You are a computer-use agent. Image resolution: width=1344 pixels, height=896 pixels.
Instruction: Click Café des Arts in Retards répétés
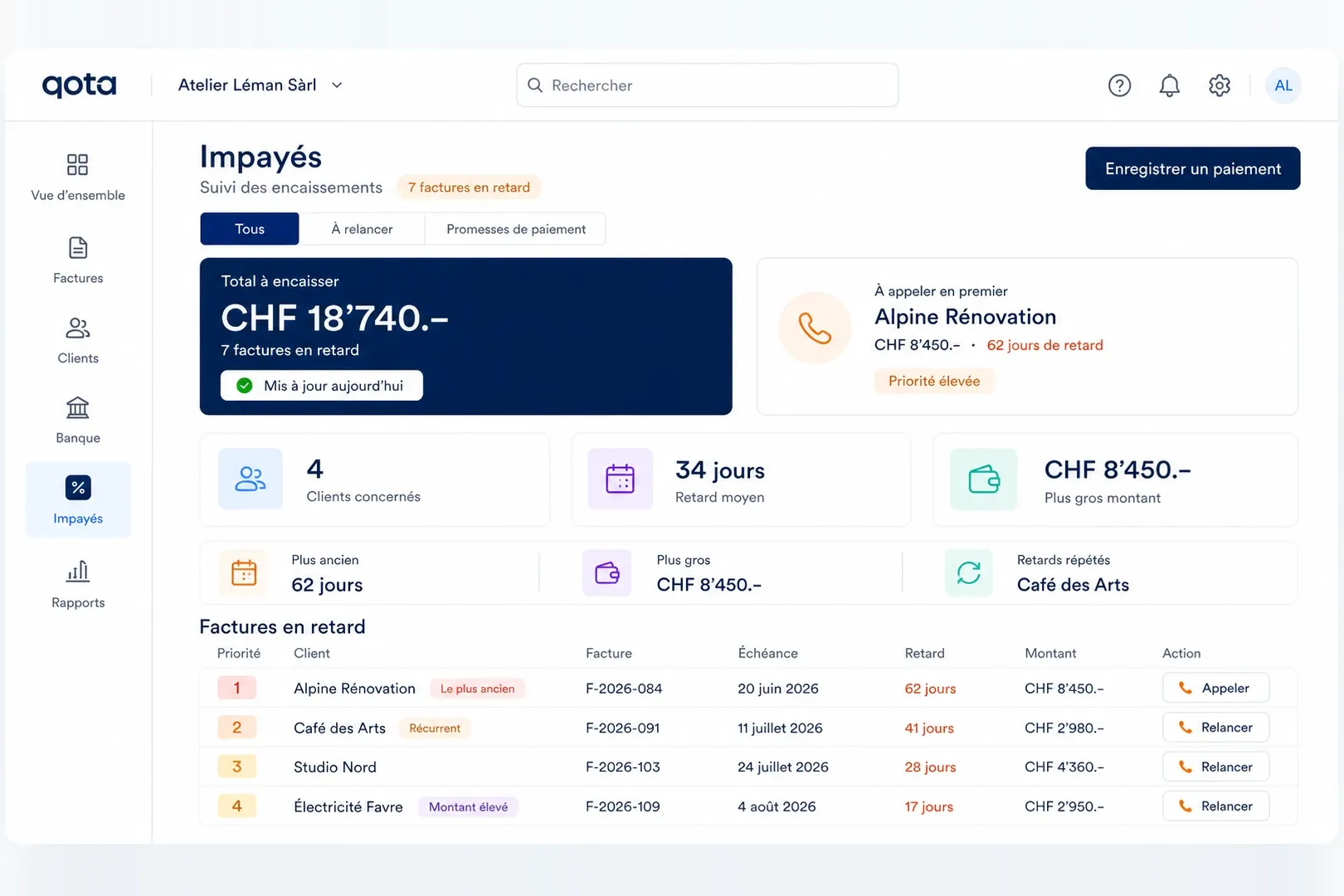coord(1073,585)
